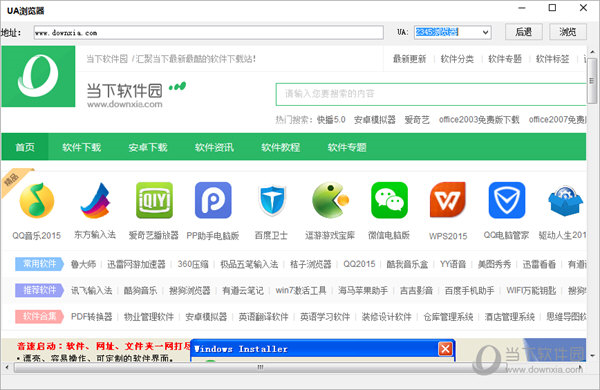Select the 软件教程 tab

click(280, 147)
